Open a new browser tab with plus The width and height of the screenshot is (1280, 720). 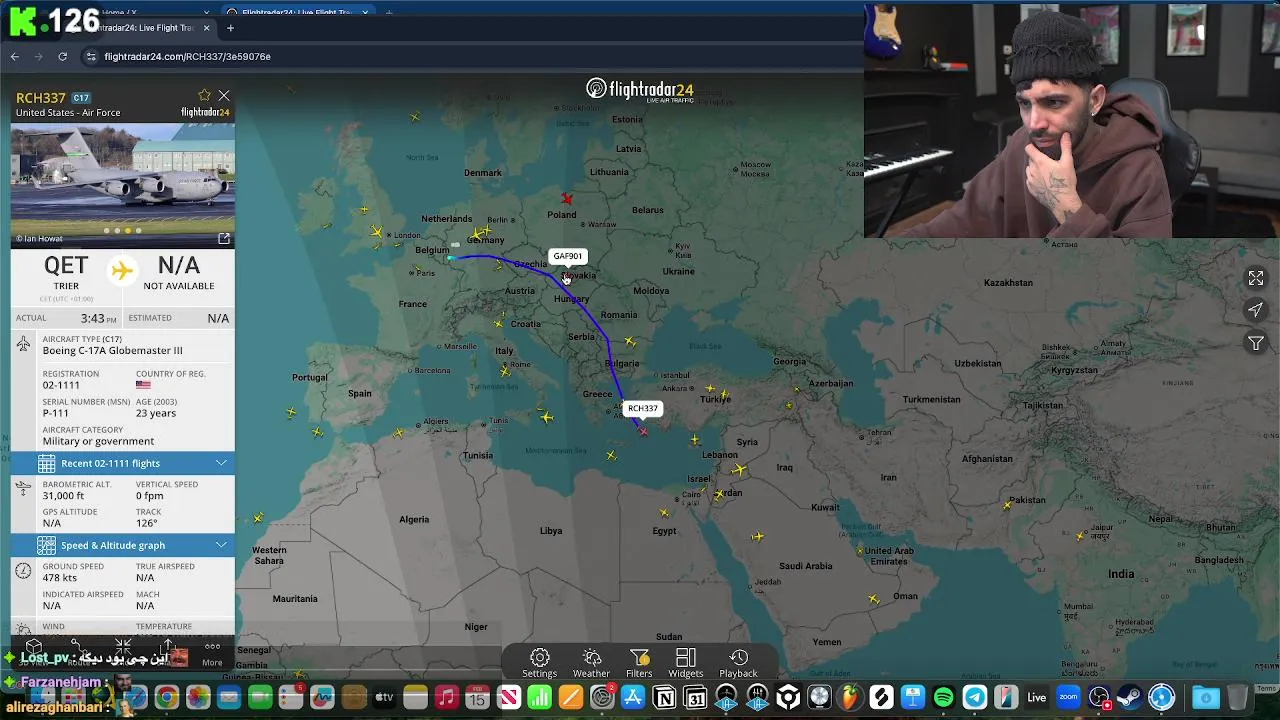tap(230, 28)
